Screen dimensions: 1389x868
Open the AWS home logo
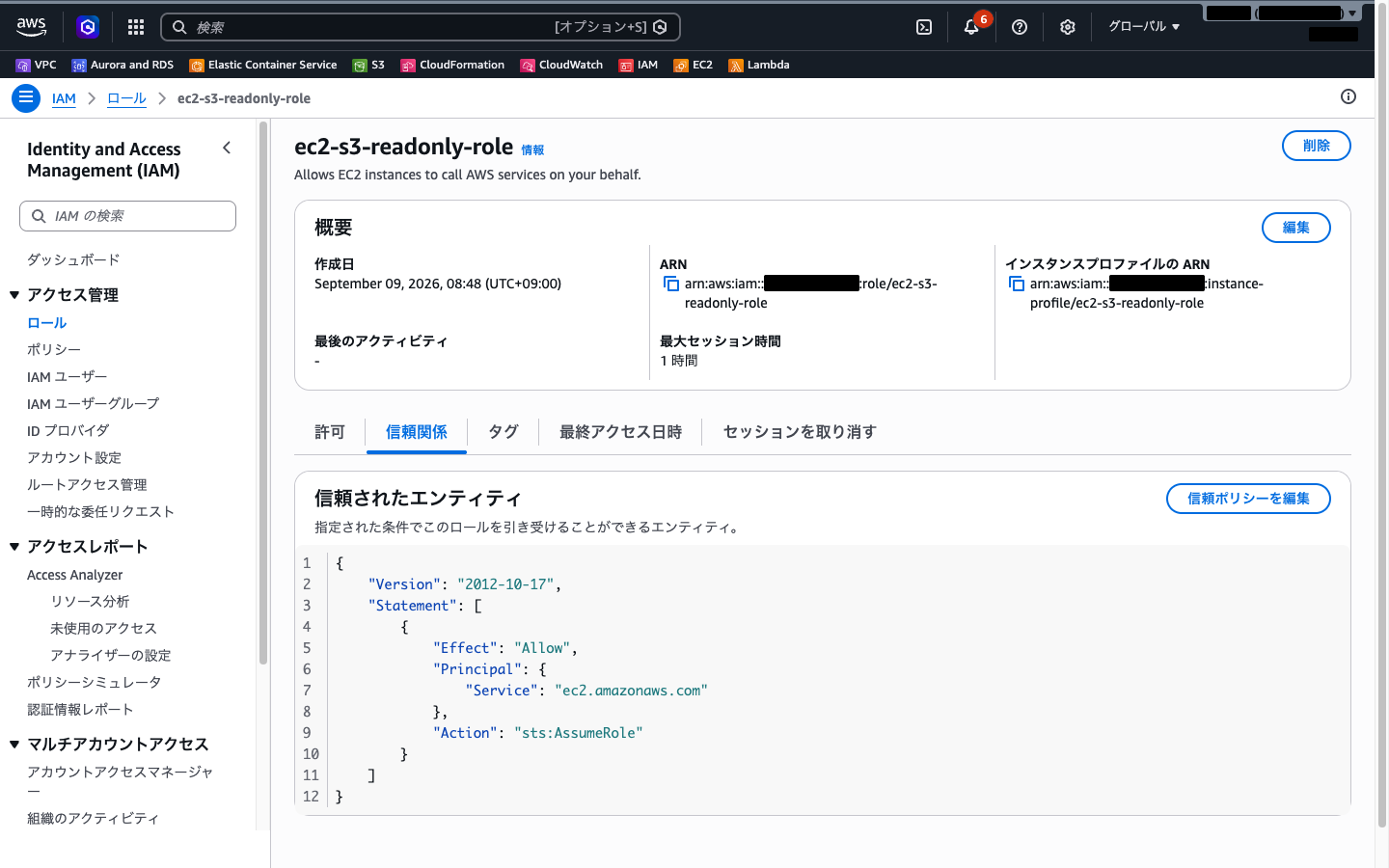click(x=32, y=27)
